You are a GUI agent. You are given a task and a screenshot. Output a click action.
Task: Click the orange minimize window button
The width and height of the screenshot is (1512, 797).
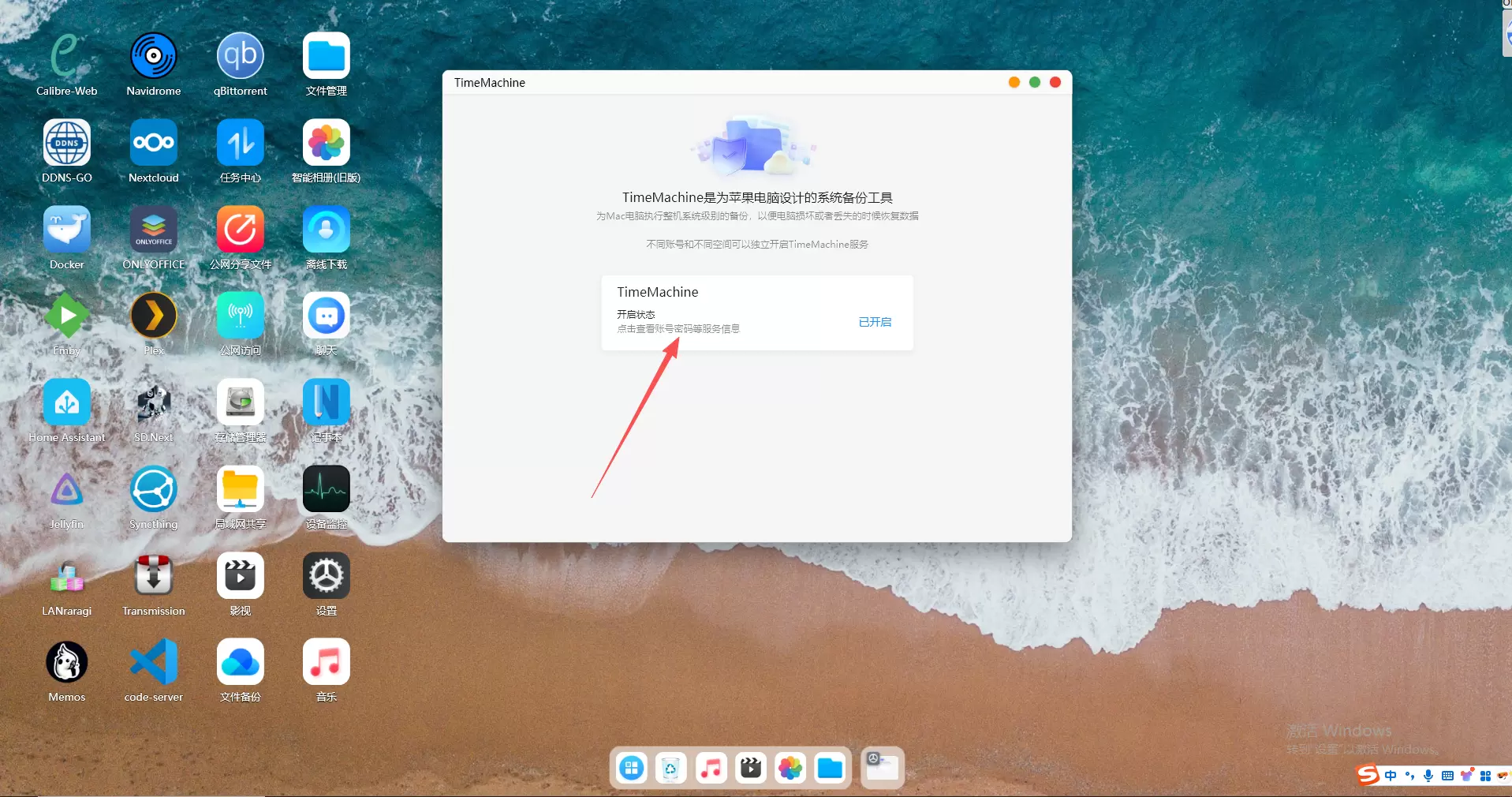pos(1014,83)
